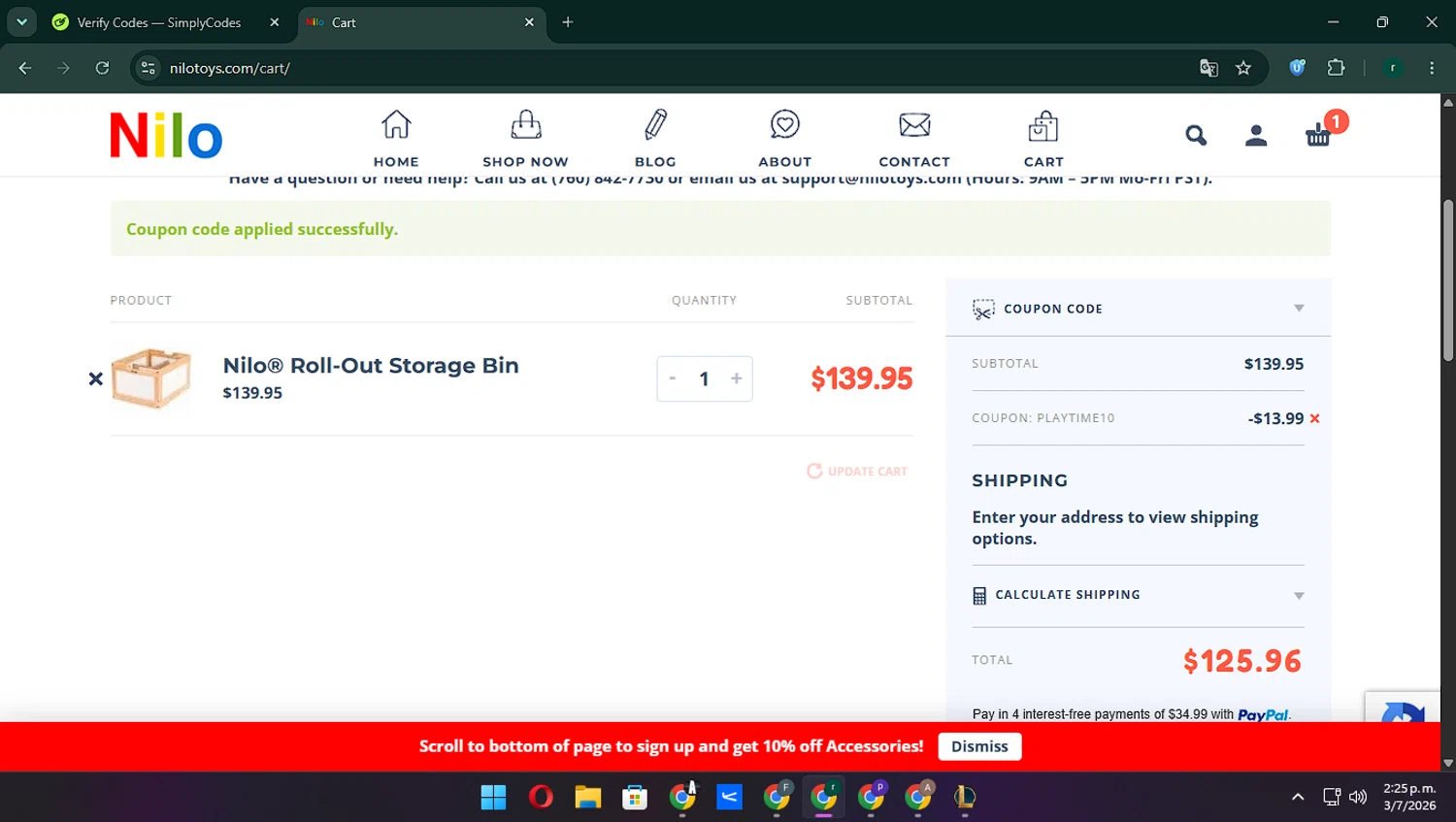Open the Chrome profile avatar

(x=1393, y=68)
